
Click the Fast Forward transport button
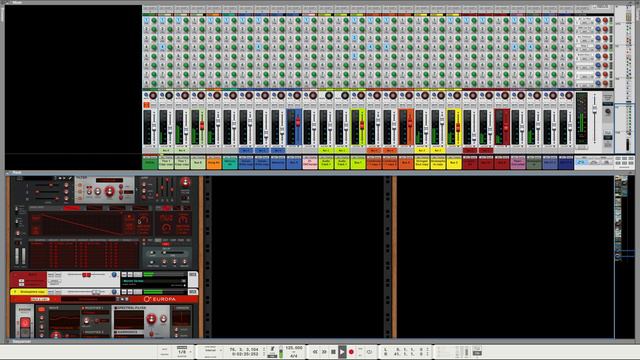[324, 351]
